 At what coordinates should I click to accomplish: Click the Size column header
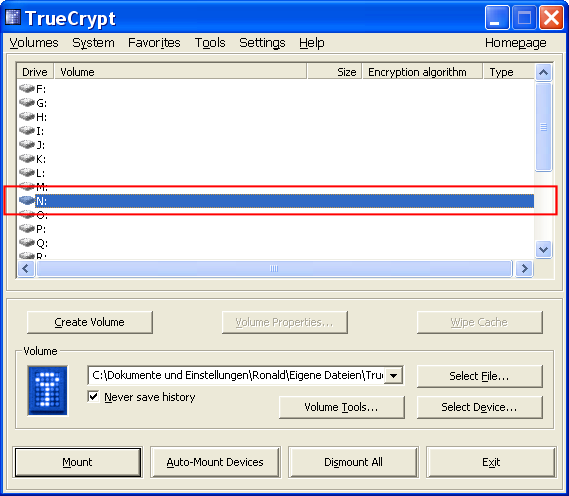(334, 71)
